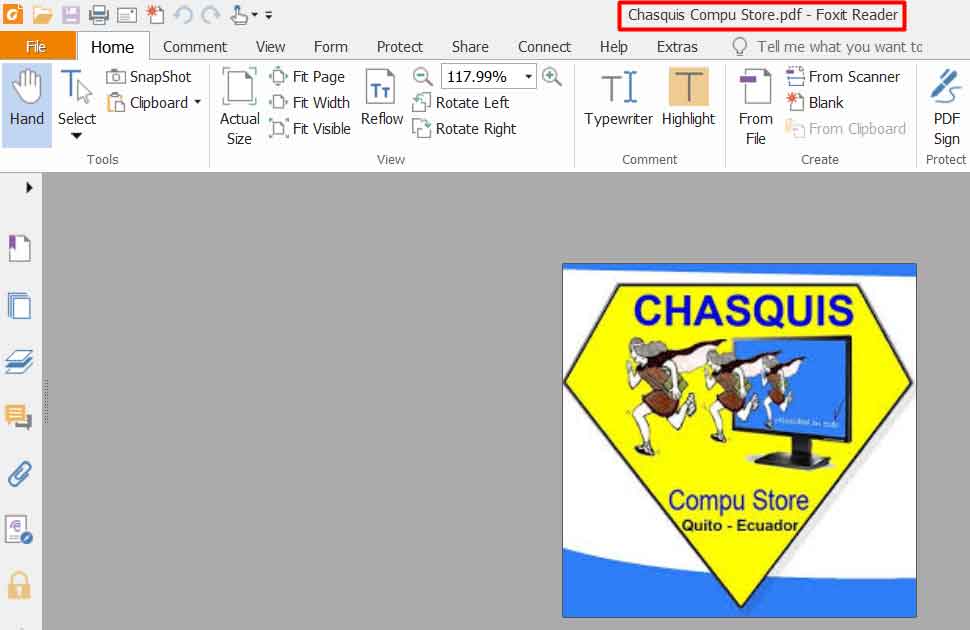Open the zoom percentage dropdown arrow

(x=528, y=77)
